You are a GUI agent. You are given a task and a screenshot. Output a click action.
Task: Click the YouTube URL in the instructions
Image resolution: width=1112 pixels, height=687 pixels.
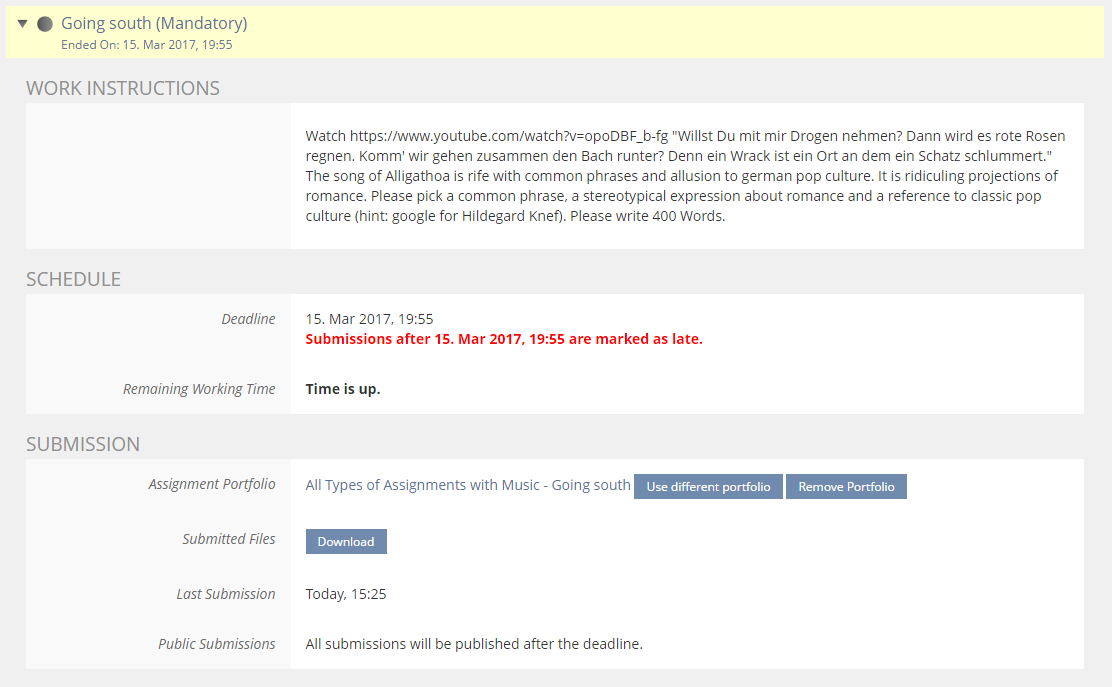(487, 136)
